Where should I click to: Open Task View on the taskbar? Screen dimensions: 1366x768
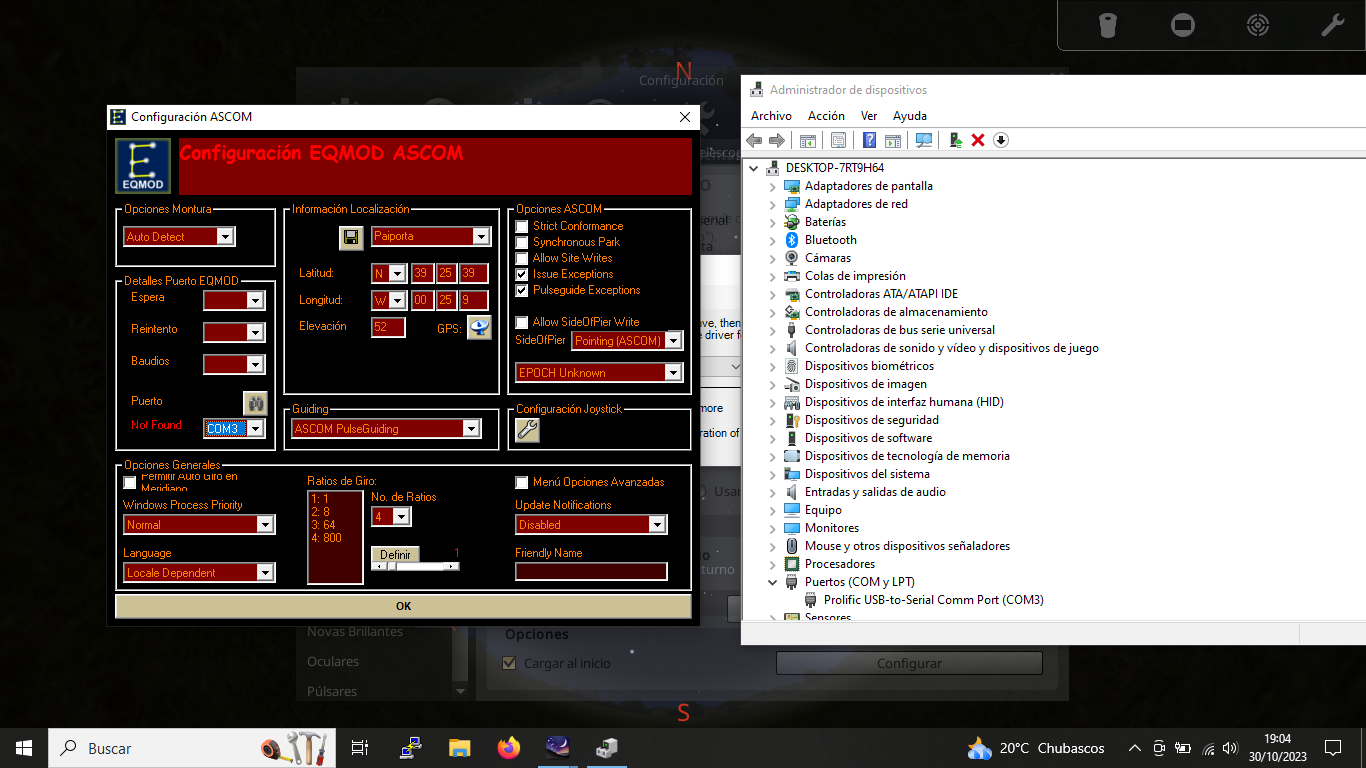[361, 748]
